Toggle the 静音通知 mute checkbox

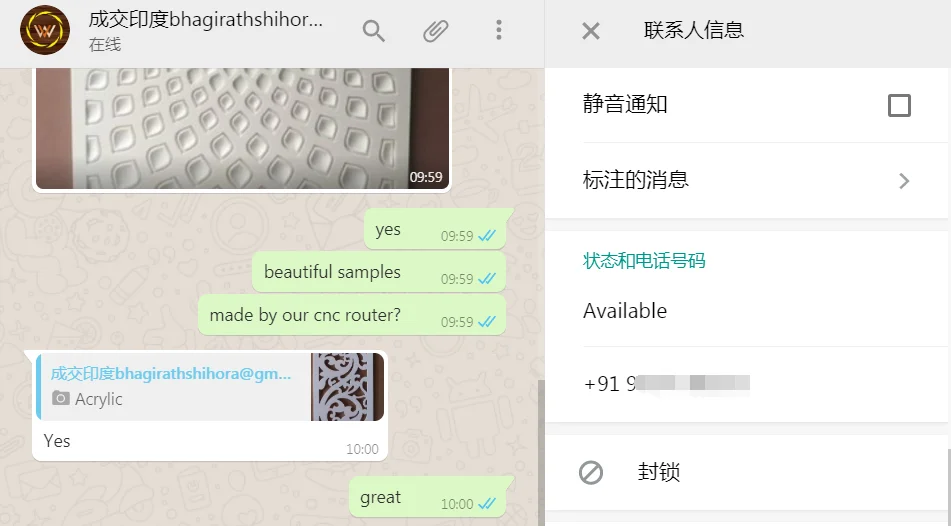(899, 105)
